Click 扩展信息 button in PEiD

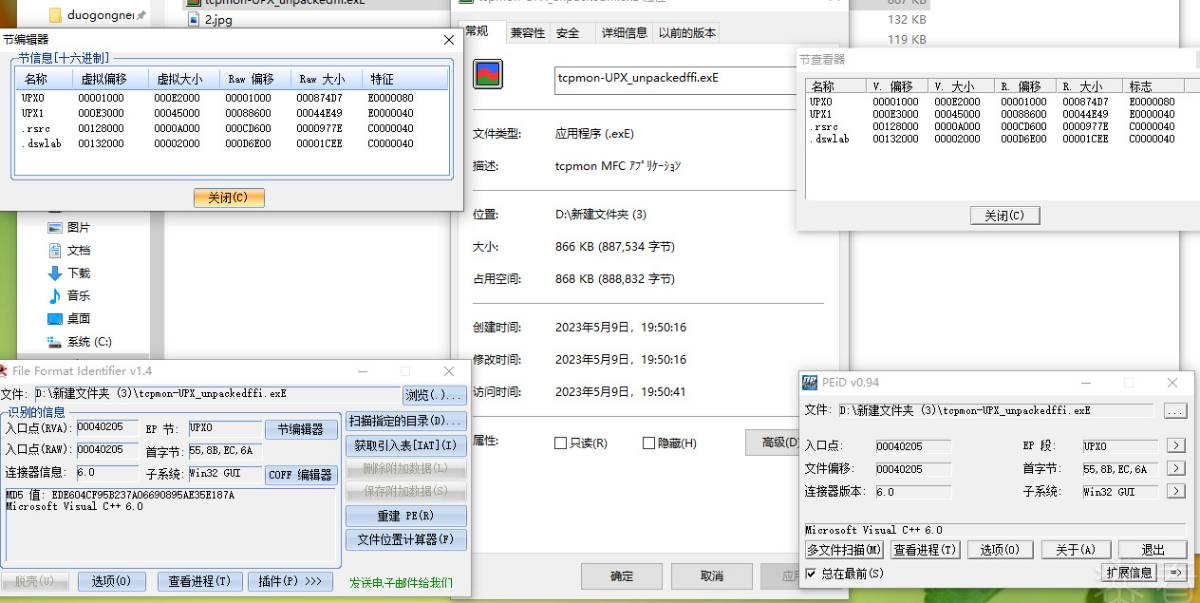tap(1130, 573)
